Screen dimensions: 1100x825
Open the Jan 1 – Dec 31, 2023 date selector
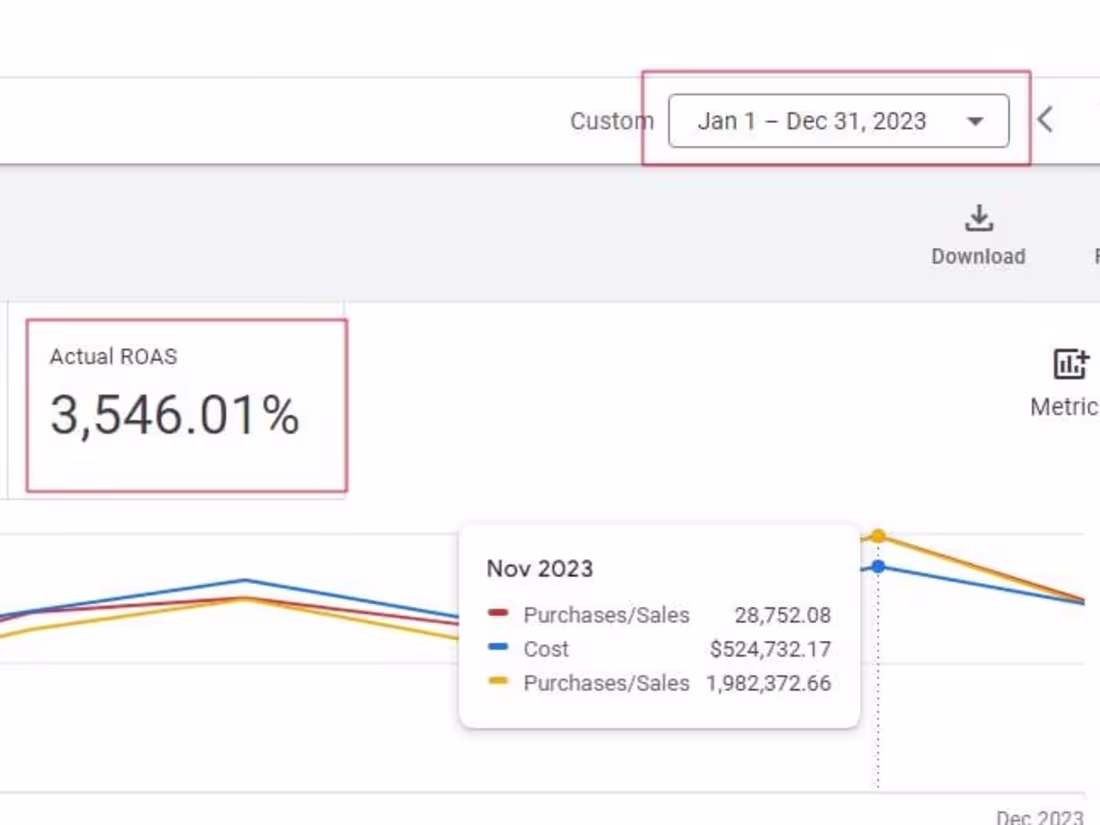(x=812, y=121)
